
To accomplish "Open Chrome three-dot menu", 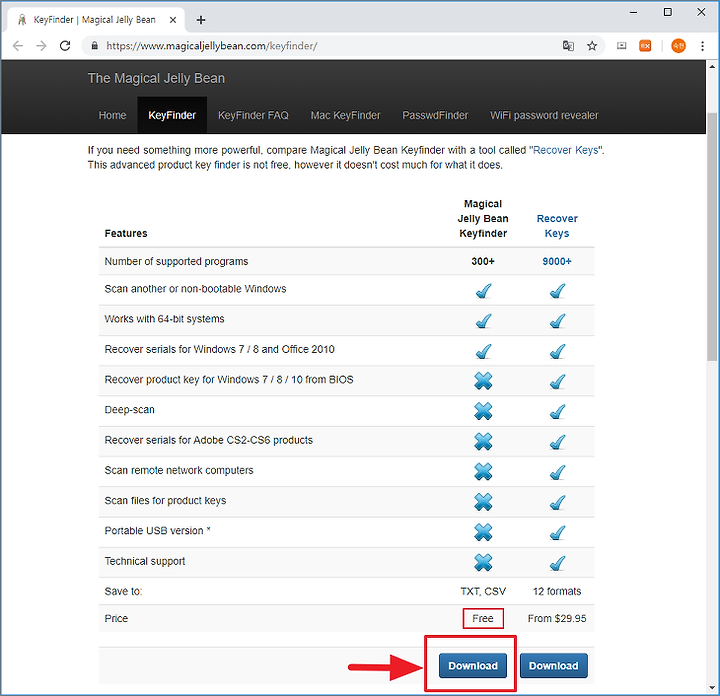I will click(x=702, y=45).
